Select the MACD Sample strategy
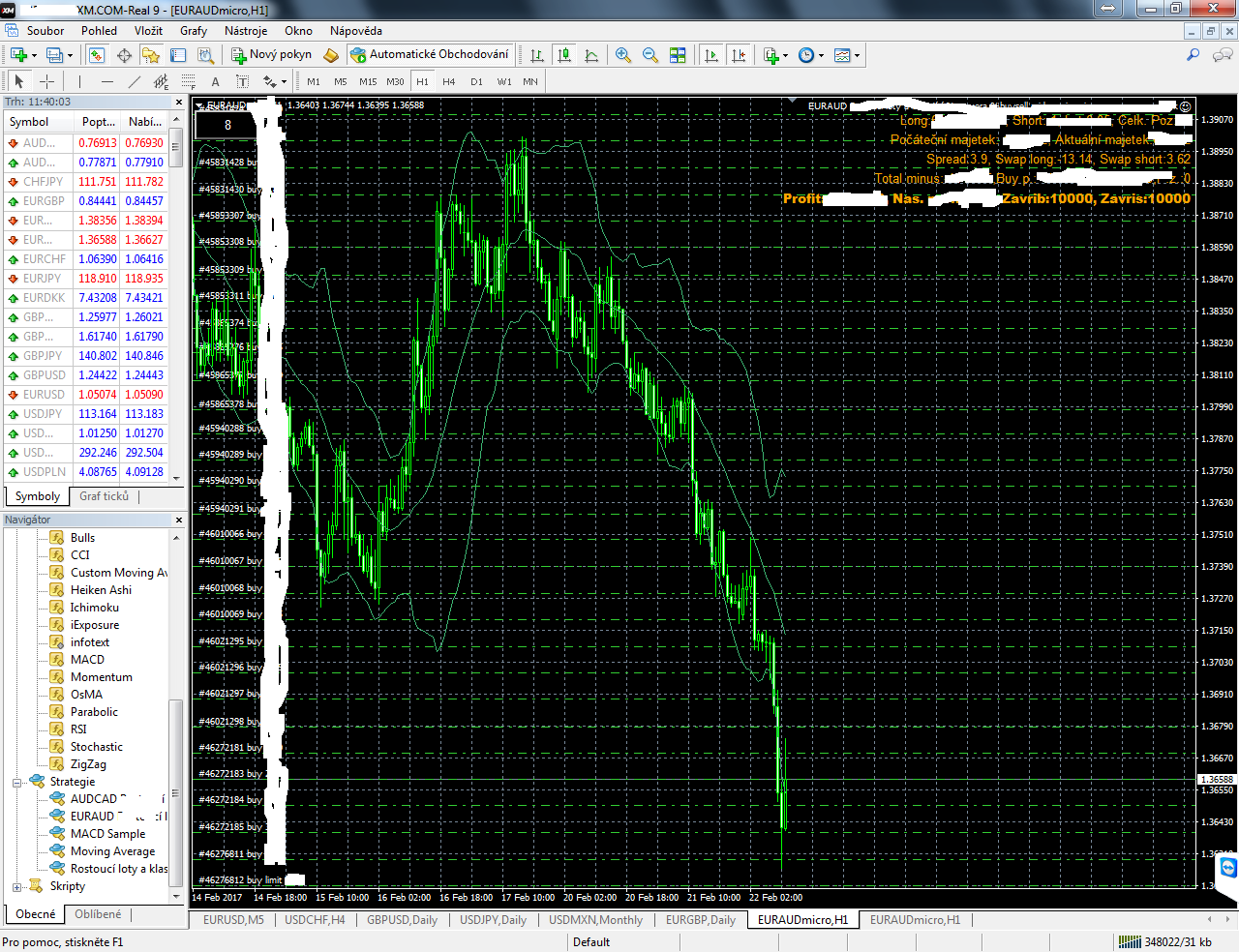Screen dimensions: 1239x952 tap(107, 834)
